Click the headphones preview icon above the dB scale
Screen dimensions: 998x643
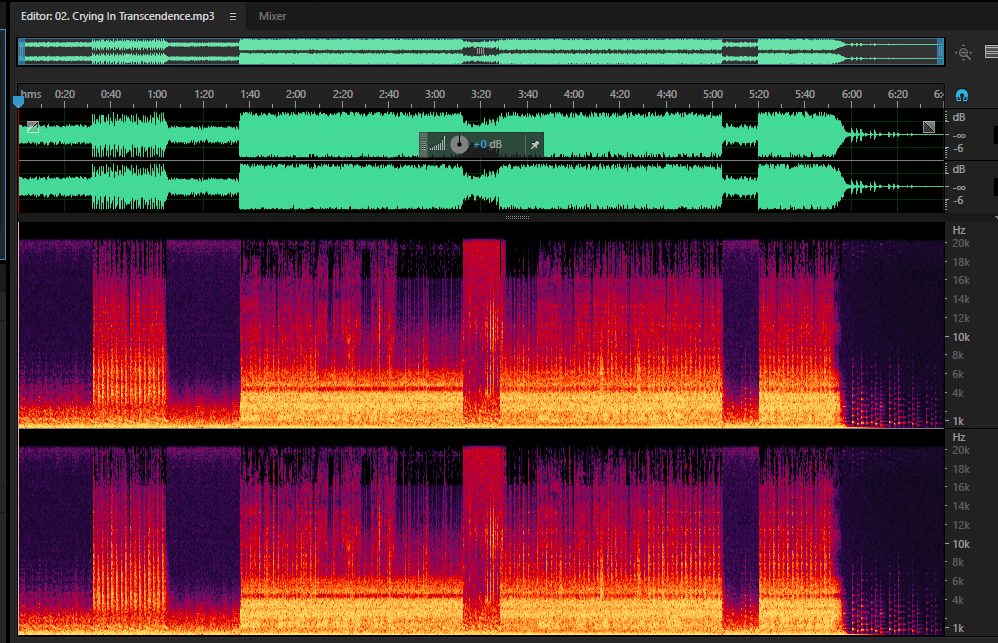[x=962, y=95]
